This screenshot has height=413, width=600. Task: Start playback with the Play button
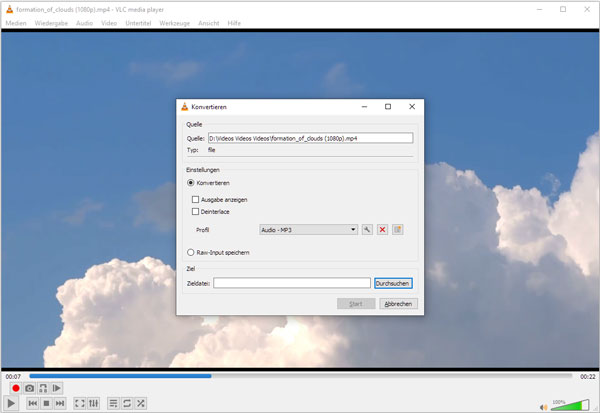11,403
